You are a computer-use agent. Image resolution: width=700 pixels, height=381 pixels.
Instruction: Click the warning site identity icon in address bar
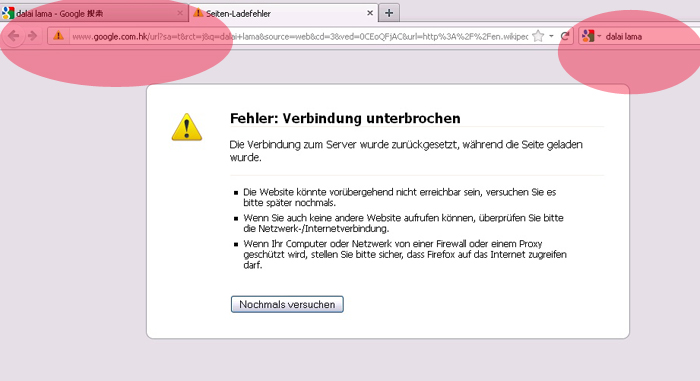(x=58, y=36)
